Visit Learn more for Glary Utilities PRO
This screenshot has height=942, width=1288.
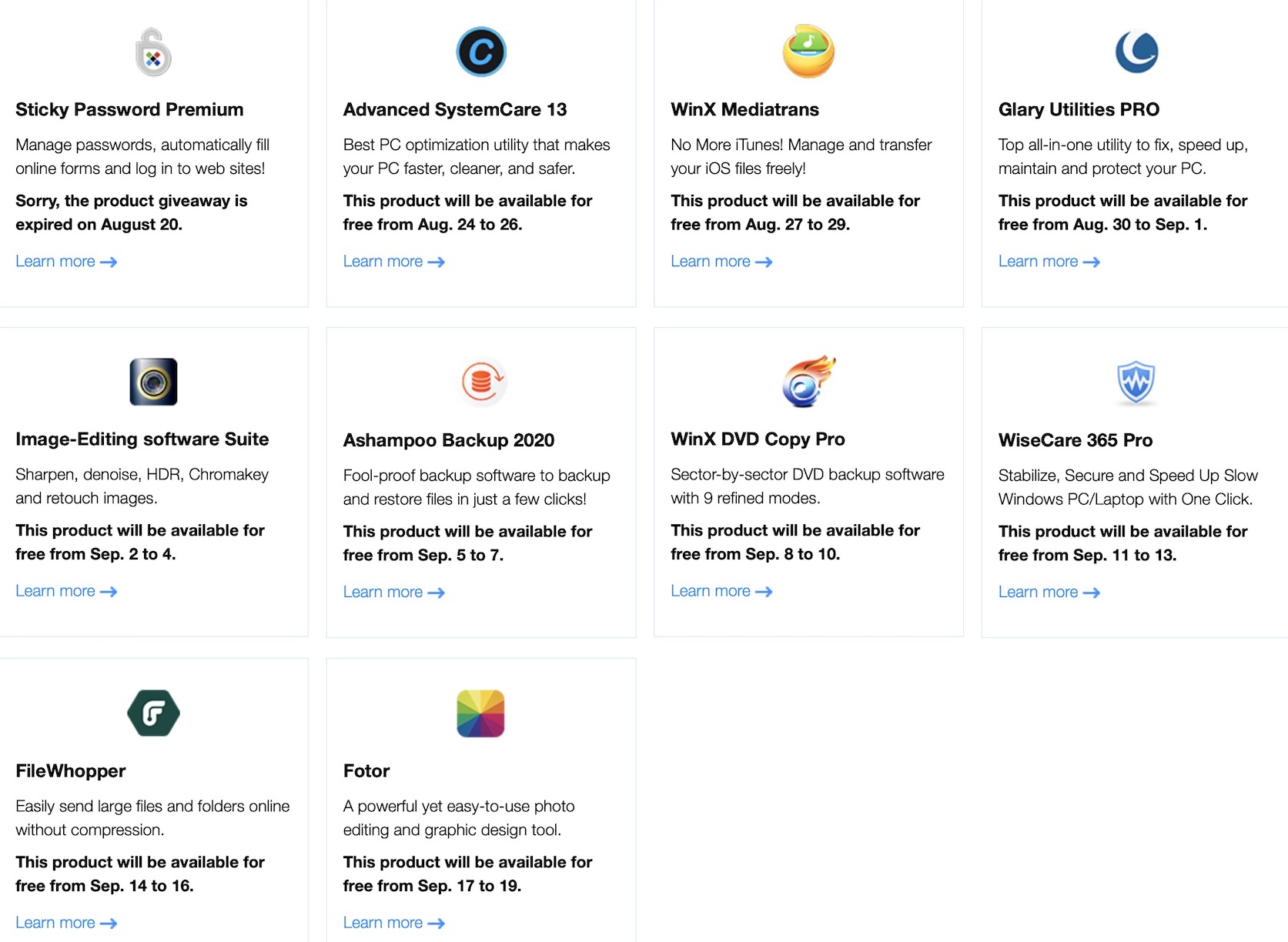point(1049,262)
